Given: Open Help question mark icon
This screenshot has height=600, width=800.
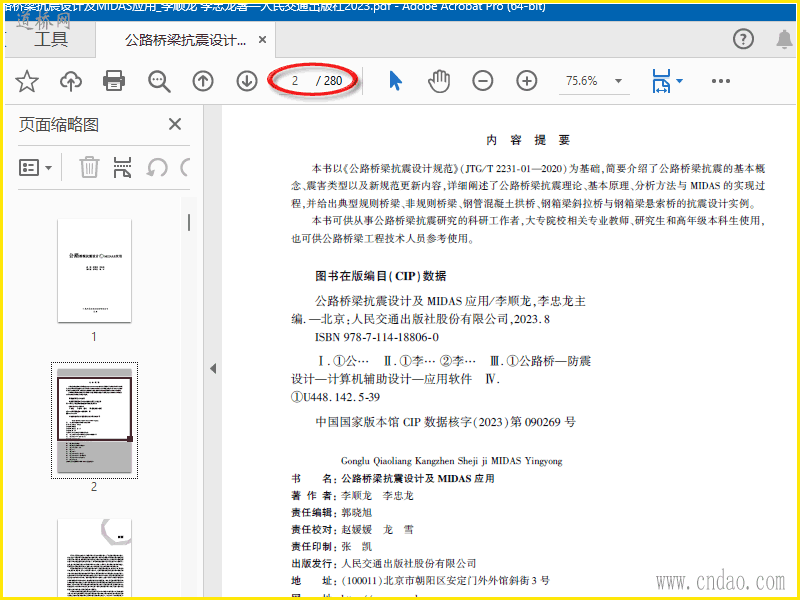Looking at the screenshot, I should click(743, 39).
